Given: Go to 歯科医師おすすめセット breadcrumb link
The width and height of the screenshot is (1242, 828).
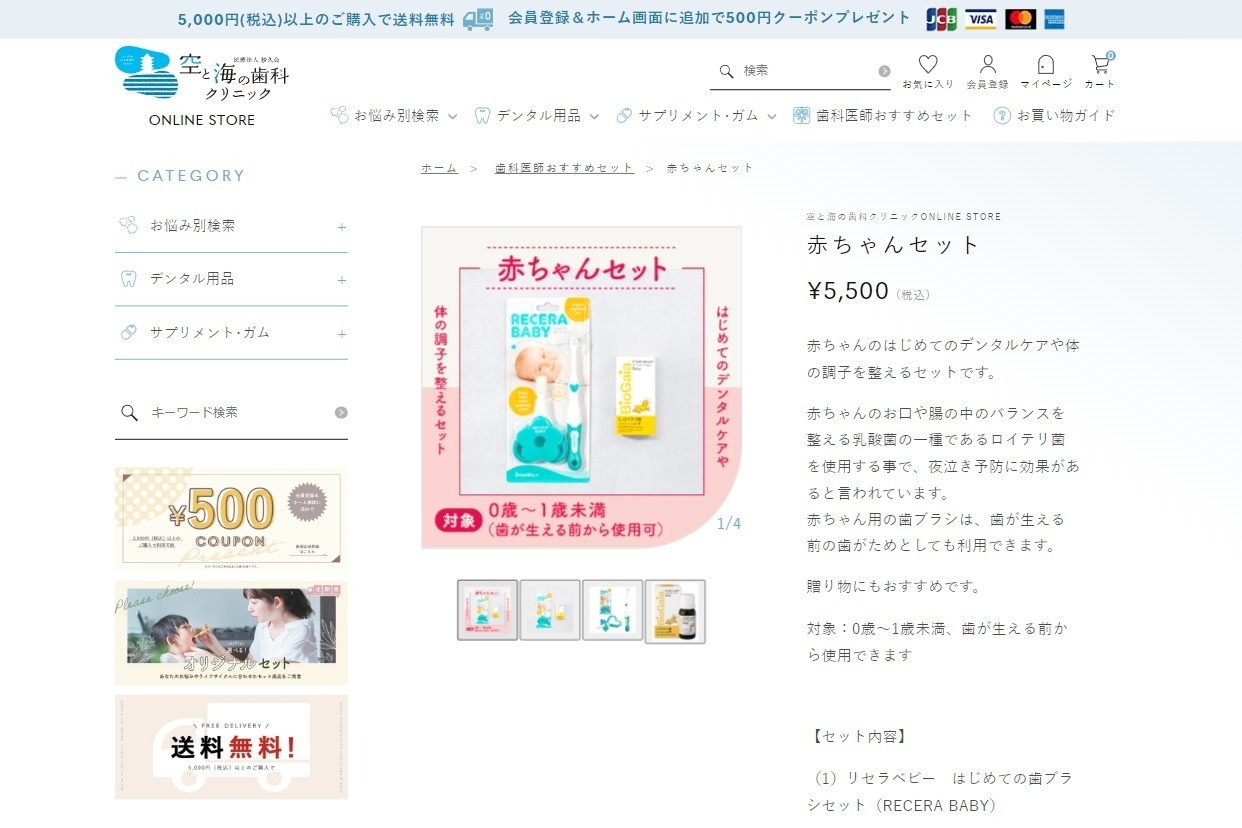Looking at the screenshot, I should coord(565,168).
